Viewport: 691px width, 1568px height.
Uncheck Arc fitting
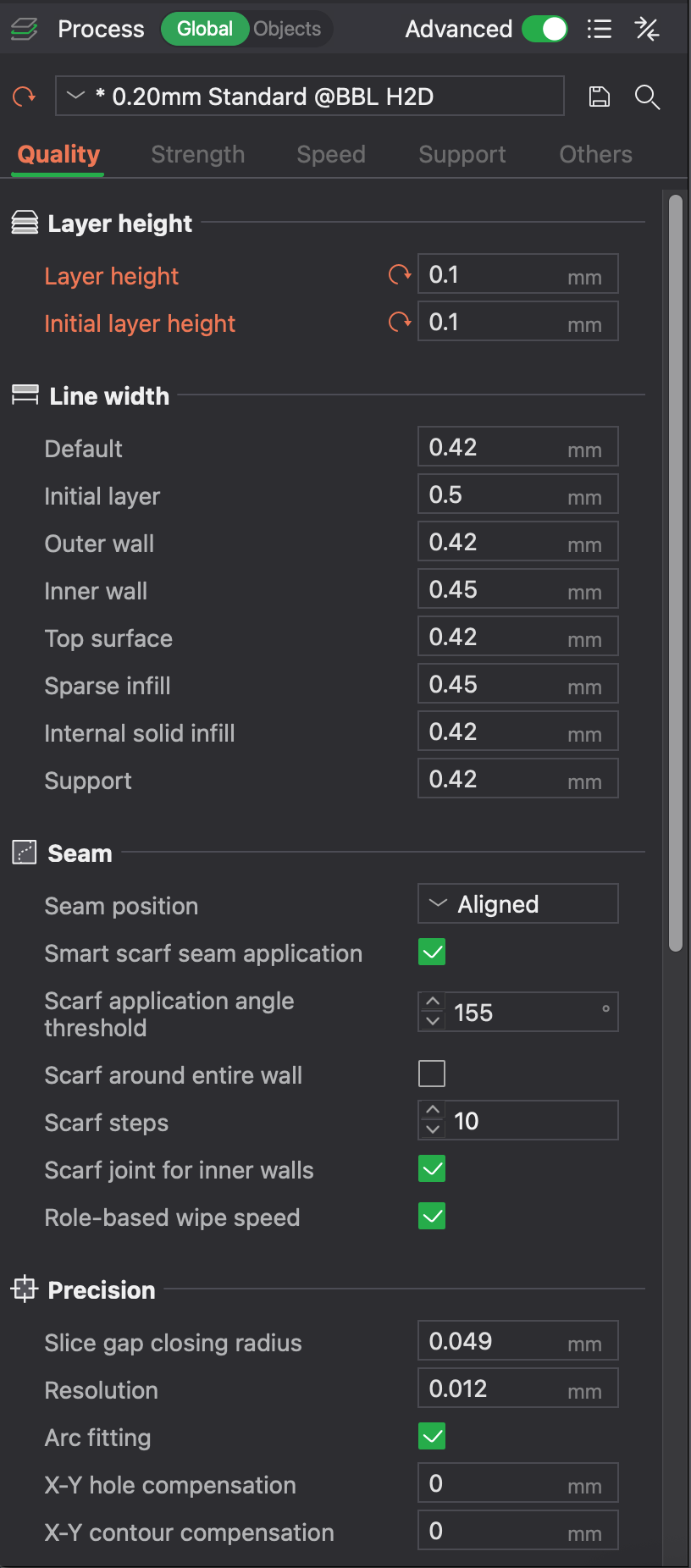click(x=432, y=1436)
